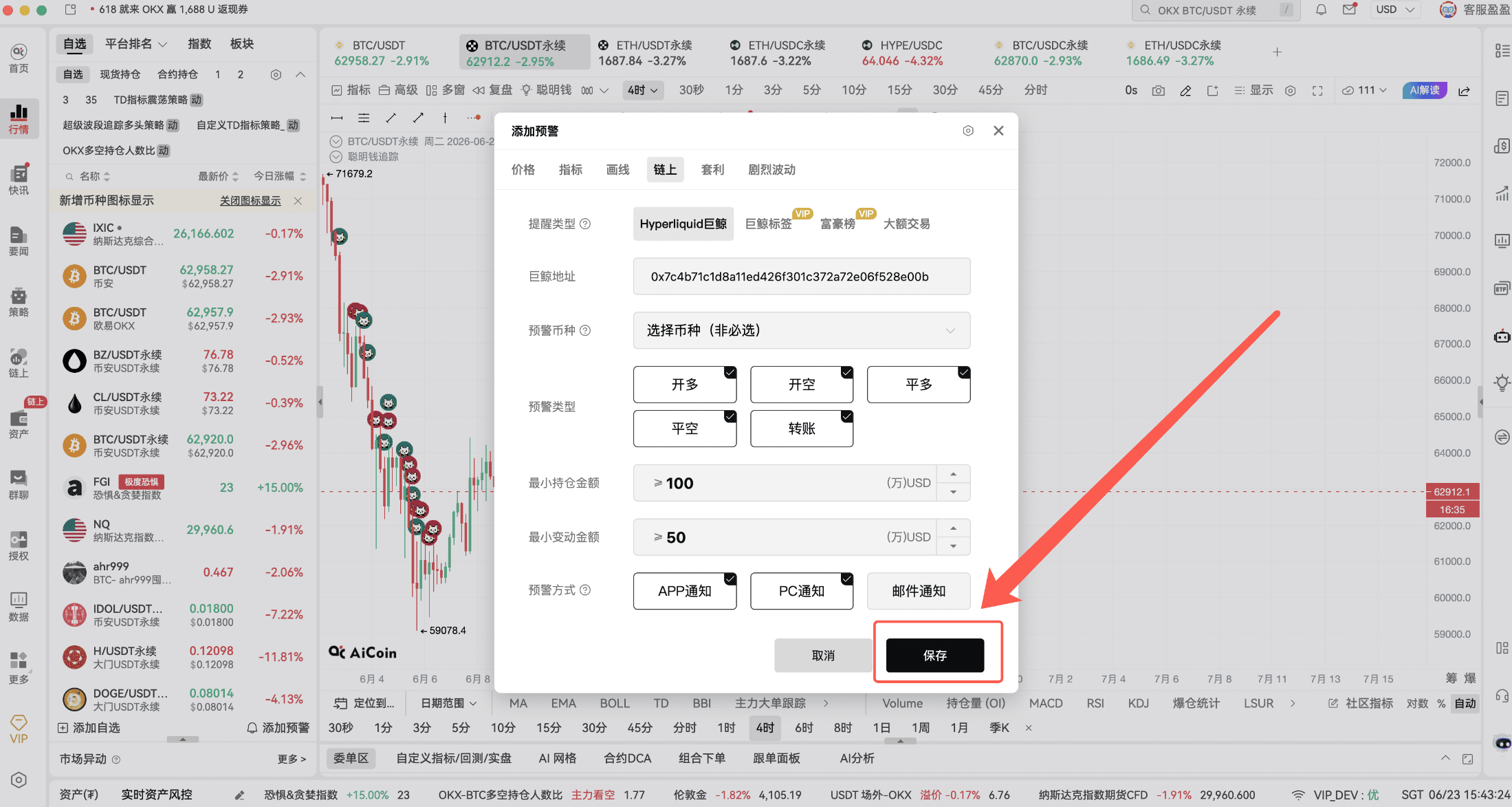Click 添加预警 at watchlist bottom
Image resolution: width=1512 pixels, height=807 pixels.
278,728
